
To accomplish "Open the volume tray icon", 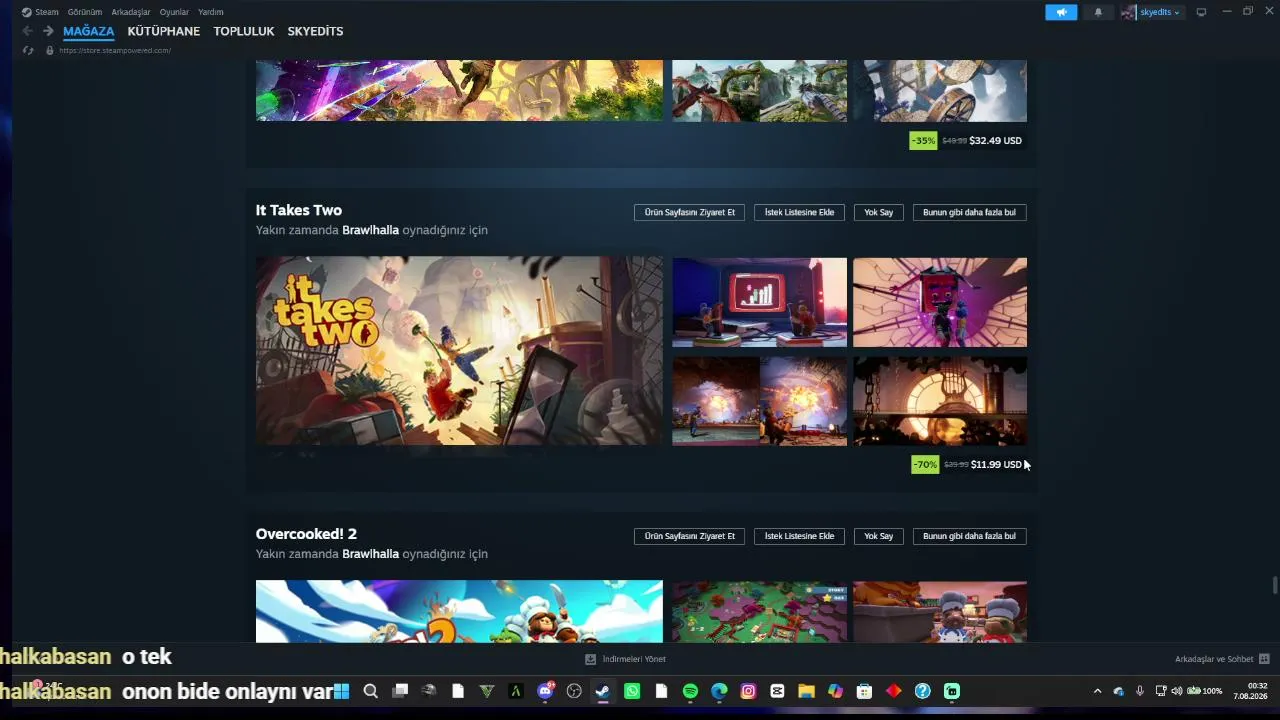I will tap(1176, 691).
